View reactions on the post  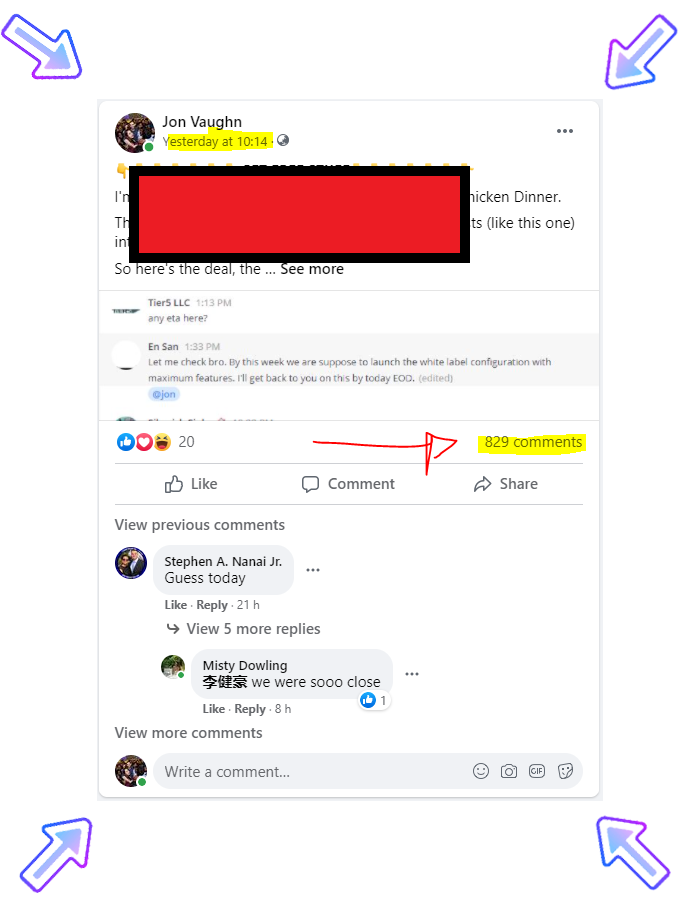coord(155,441)
